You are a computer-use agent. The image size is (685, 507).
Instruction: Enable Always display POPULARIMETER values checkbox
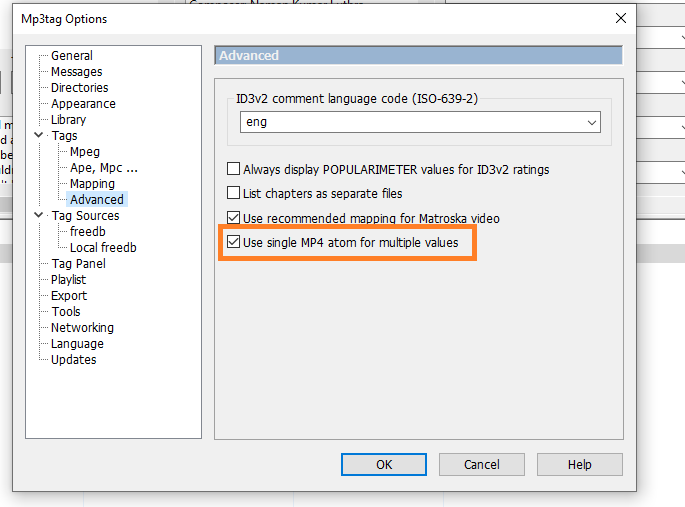(x=233, y=169)
